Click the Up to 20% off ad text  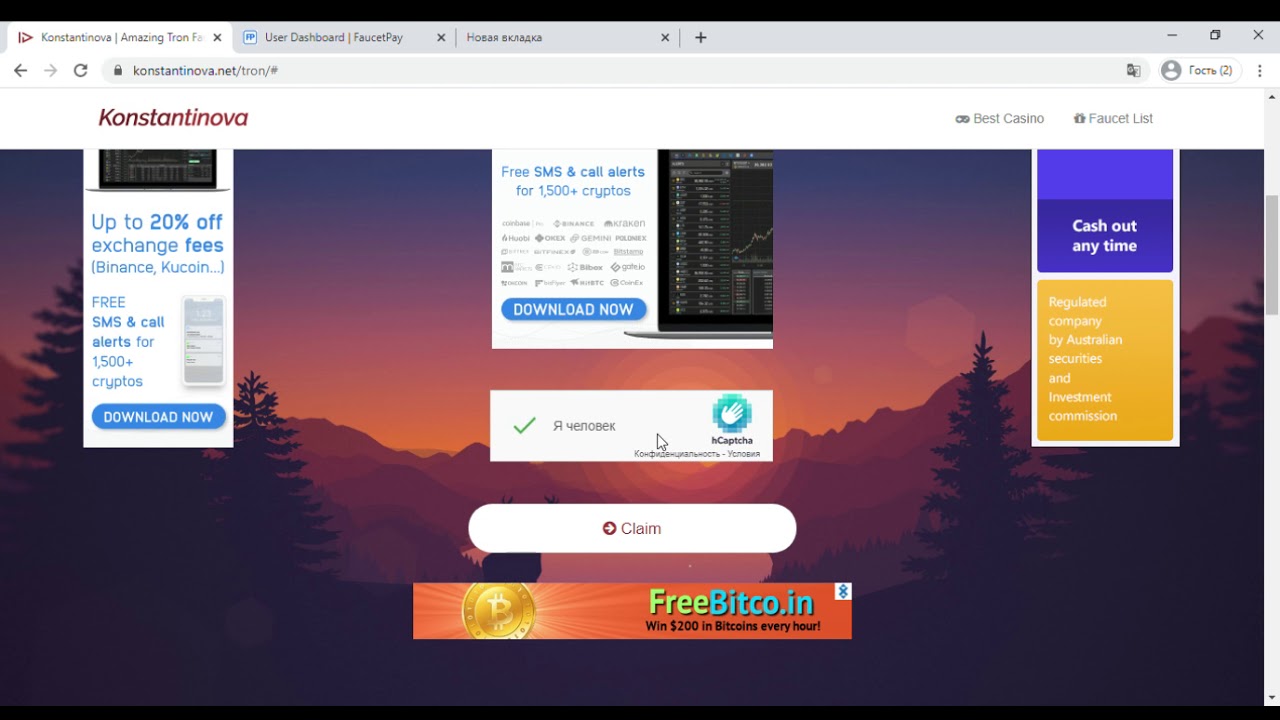[158, 244]
